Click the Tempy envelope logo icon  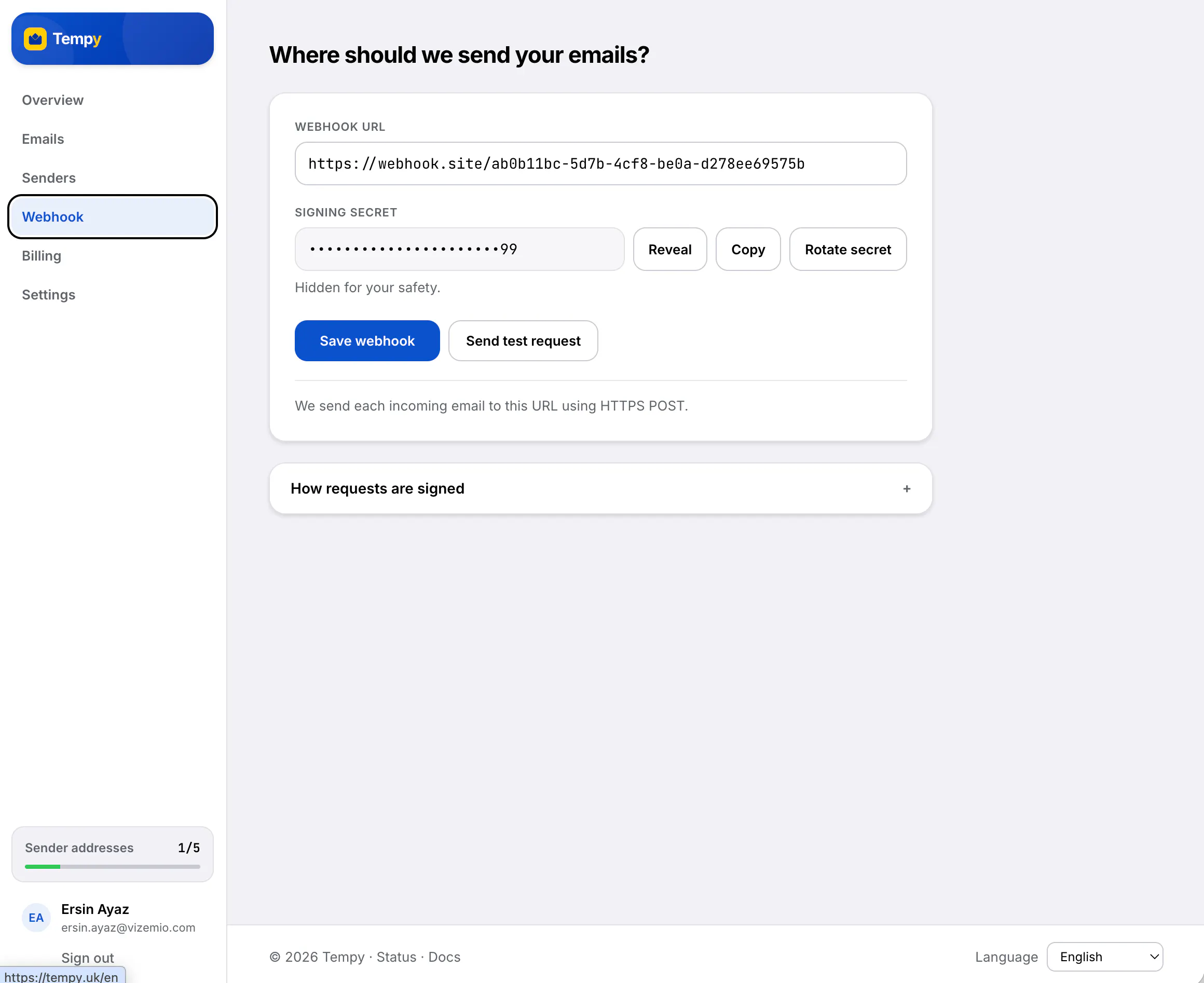(x=35, y=39)
